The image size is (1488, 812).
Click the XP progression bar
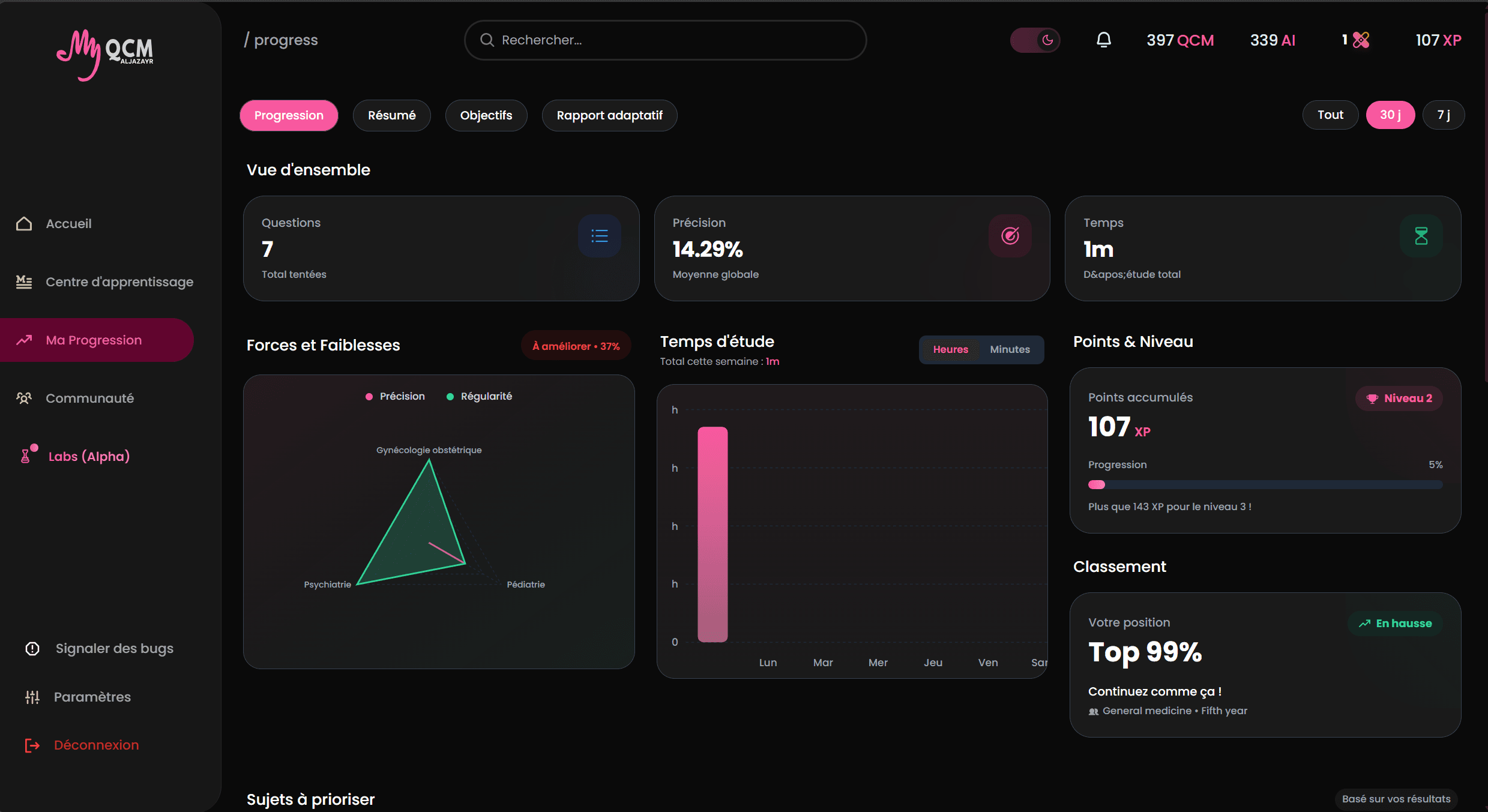[x=1265, y=485]
